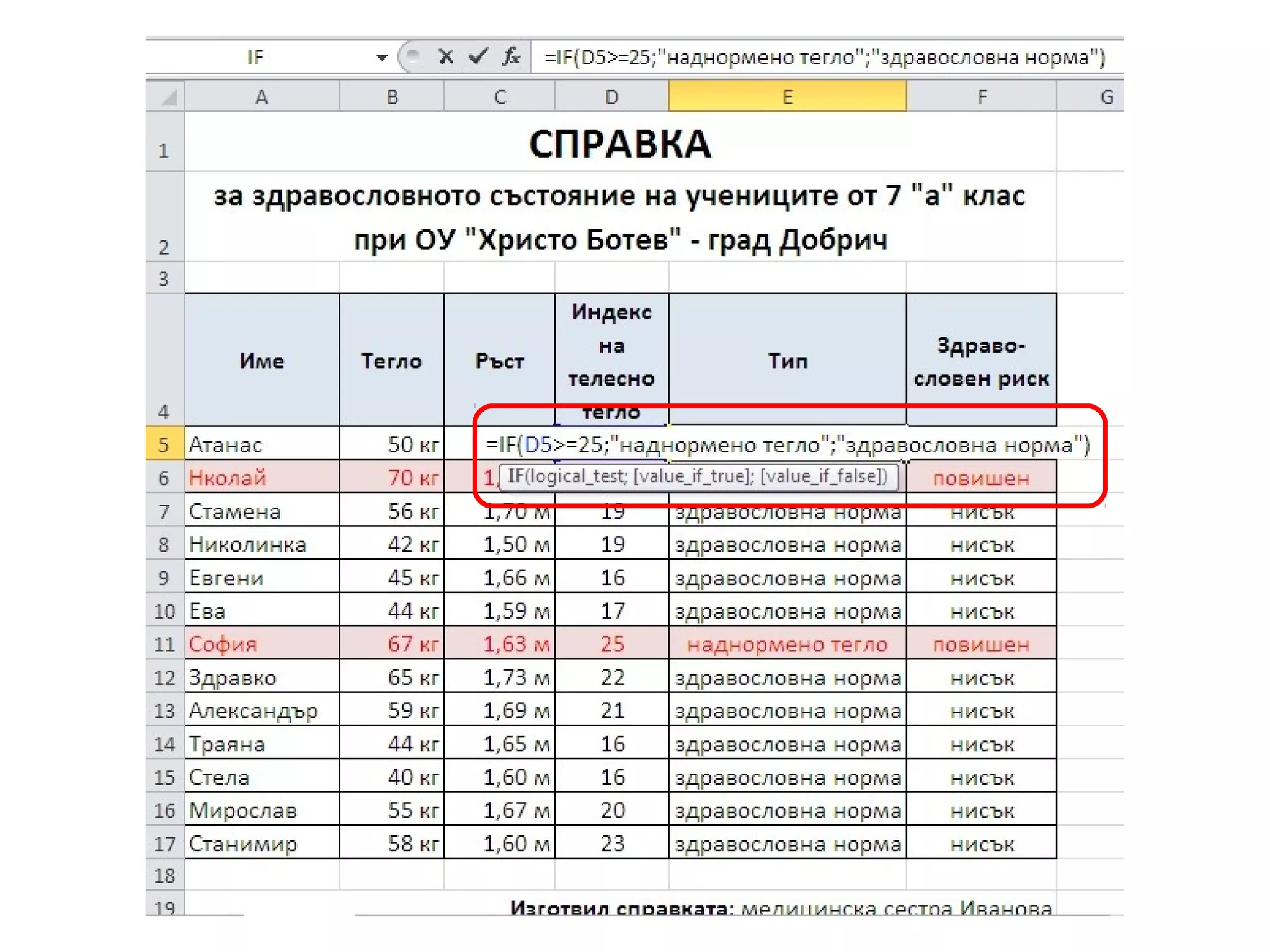Open the Insert Function fx dialog
This screenshot has width=1270, height=952.
(x=511, y=58)
